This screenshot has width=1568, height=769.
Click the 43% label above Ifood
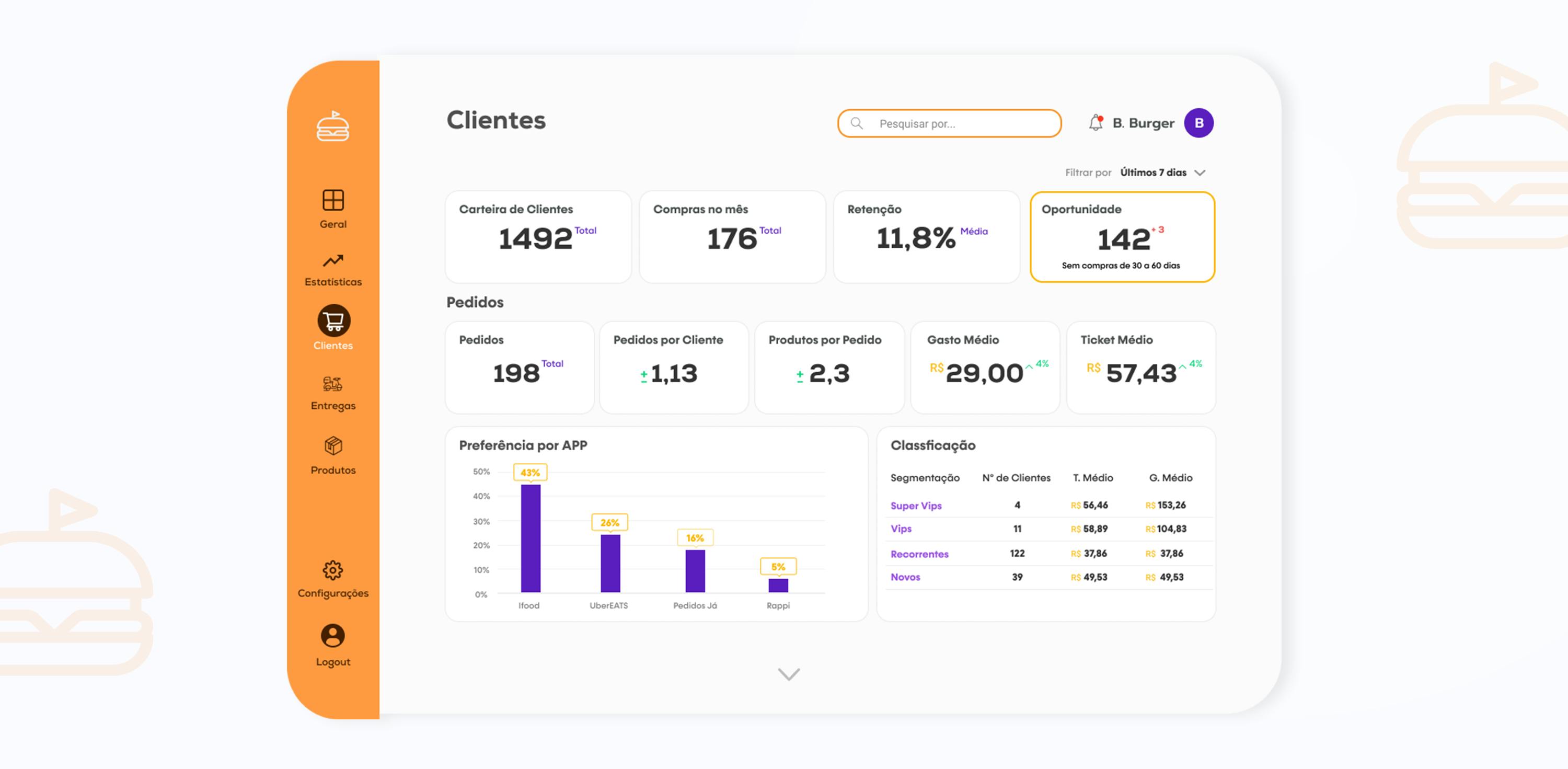(x=530, y=473)
